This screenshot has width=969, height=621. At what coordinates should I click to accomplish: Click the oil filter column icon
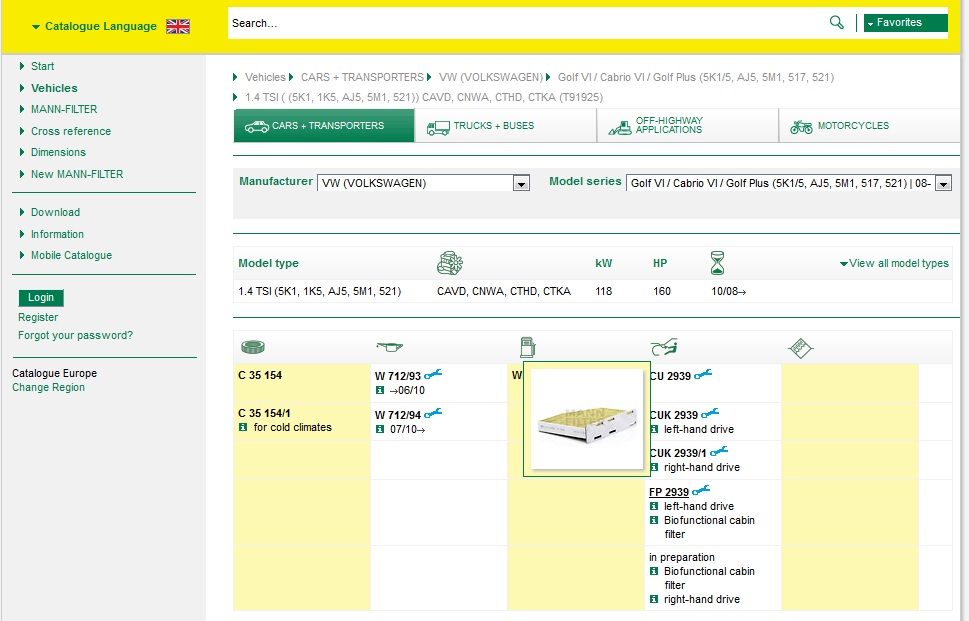389,347
